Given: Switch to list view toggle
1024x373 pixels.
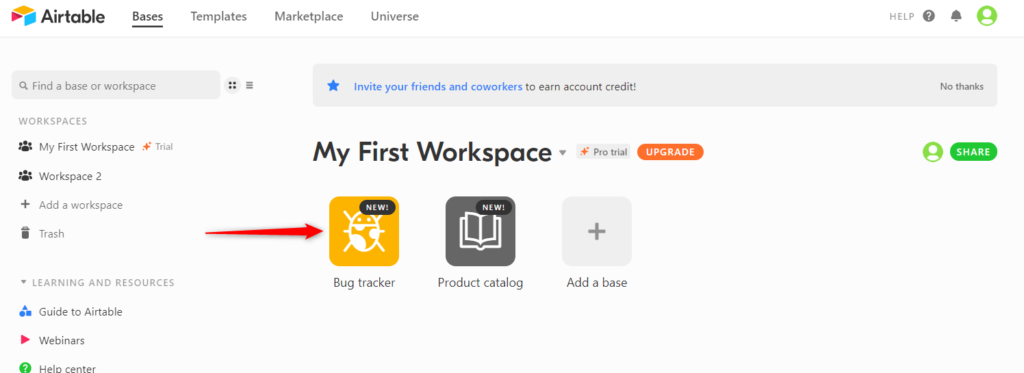Looking at the screenshot, I should [249, 85].
